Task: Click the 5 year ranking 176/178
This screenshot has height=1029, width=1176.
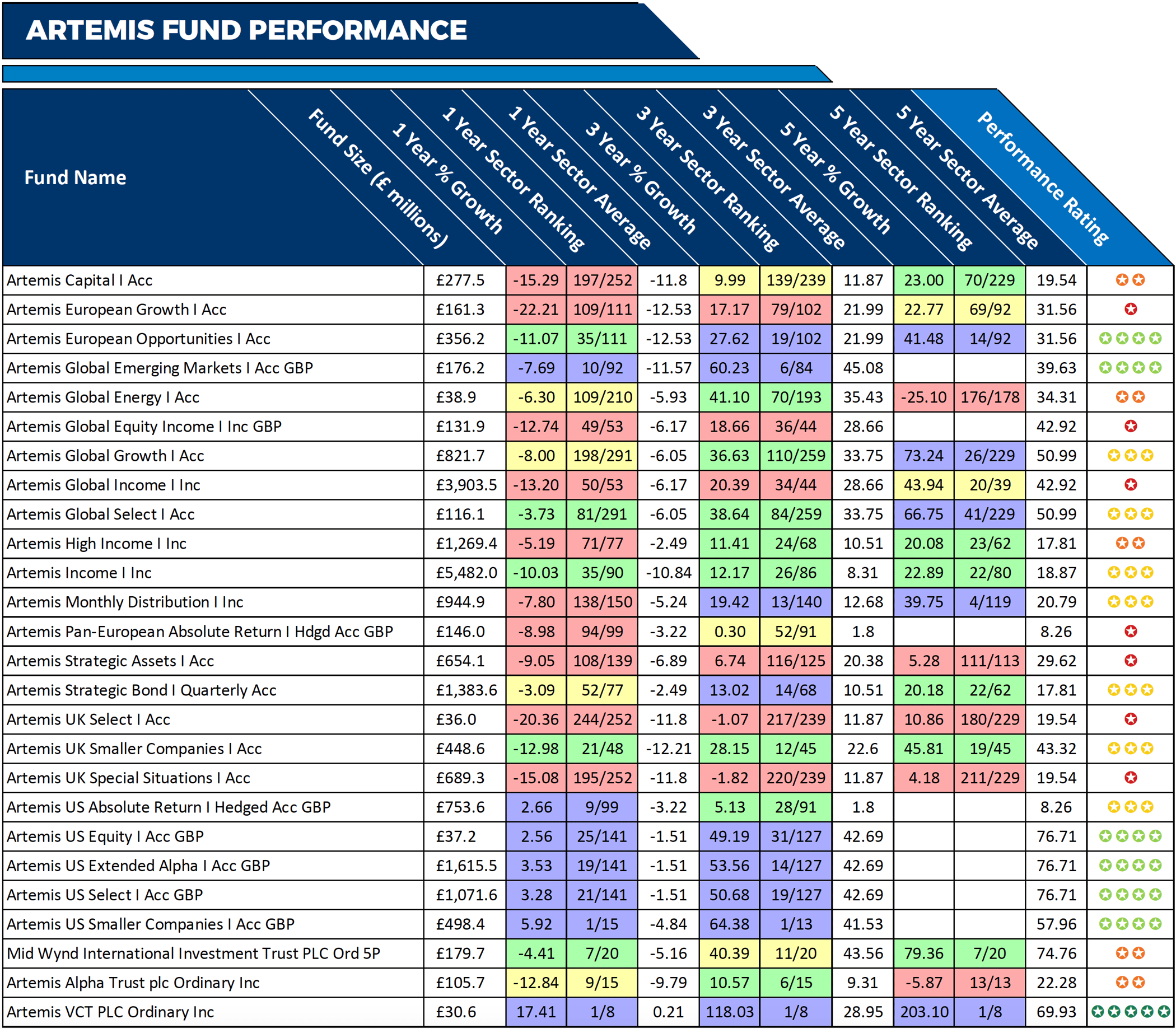Action: pyautogui.click(x=990, y=397)
